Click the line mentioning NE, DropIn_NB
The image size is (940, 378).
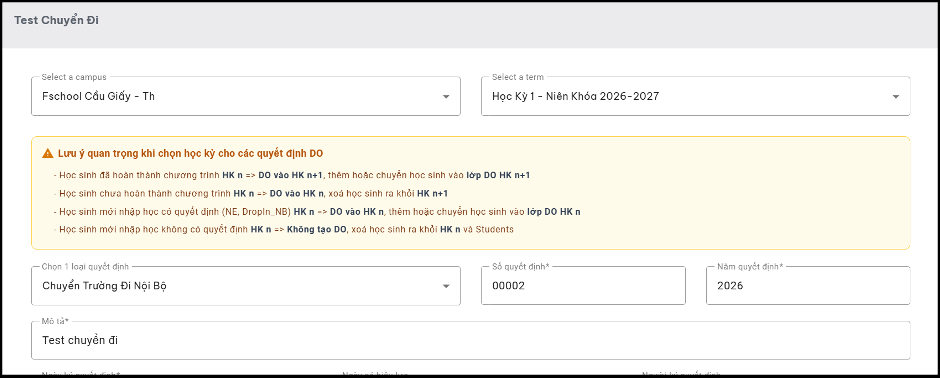pyautogui.click(x=317, y=211)
